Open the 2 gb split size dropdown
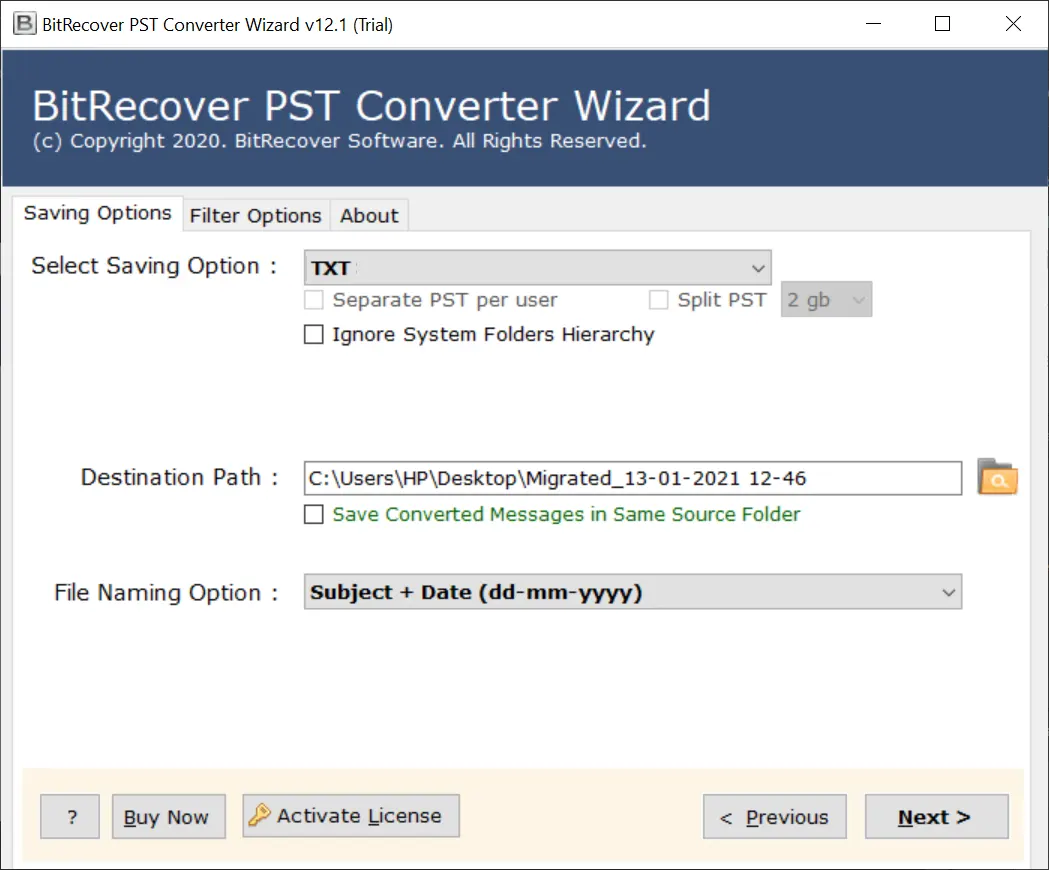The height and width of the screenshot is (870, 1049). pos(826,300)
